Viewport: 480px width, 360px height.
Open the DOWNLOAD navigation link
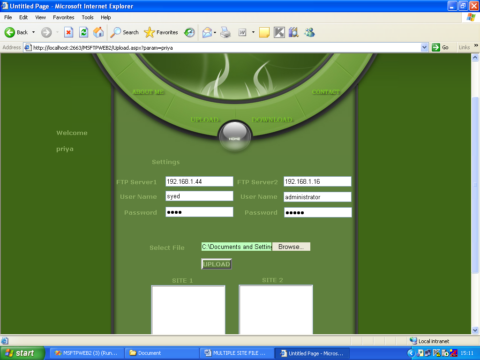pos(273,119)
